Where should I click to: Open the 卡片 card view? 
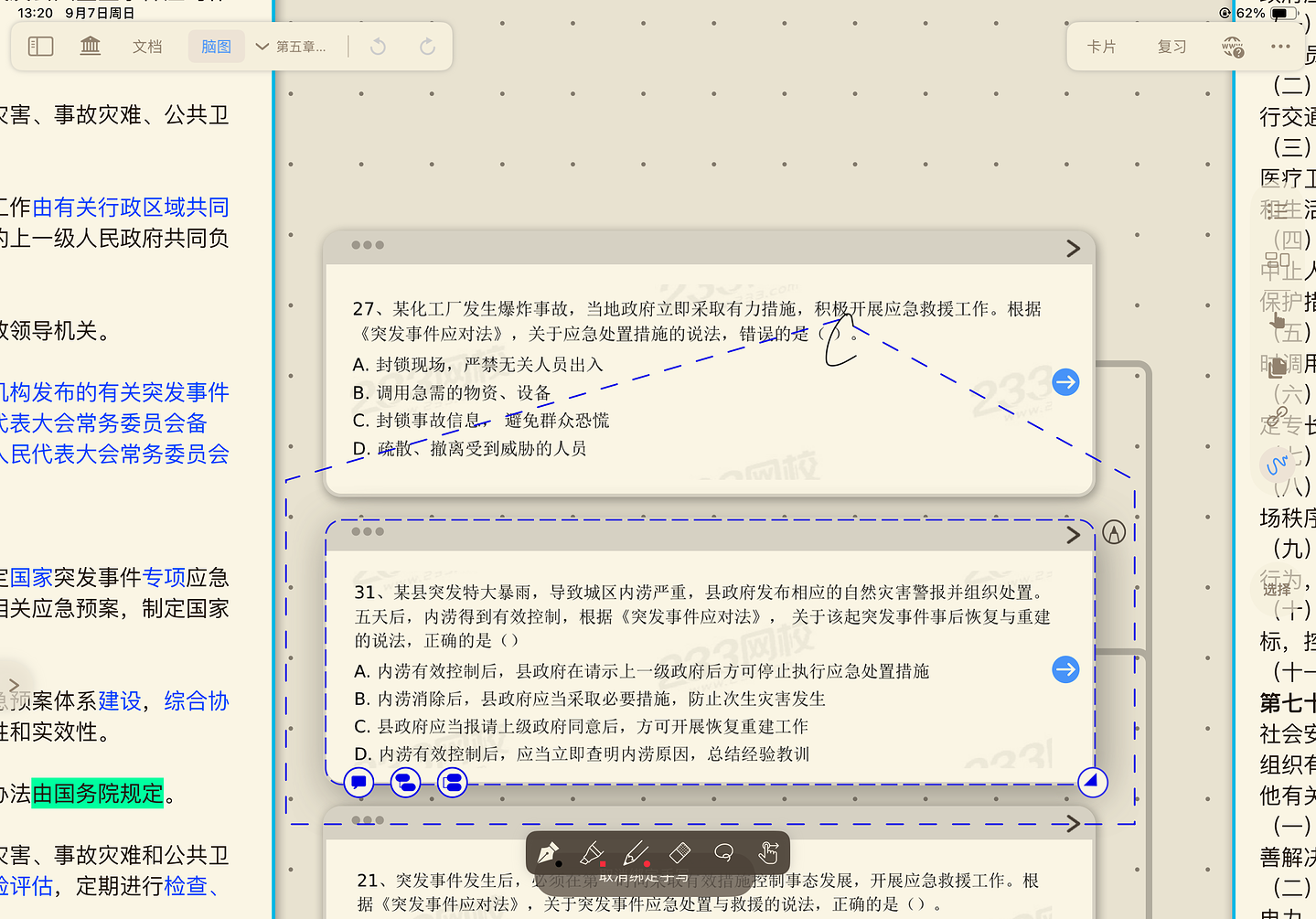click(x=1101, y=47)
